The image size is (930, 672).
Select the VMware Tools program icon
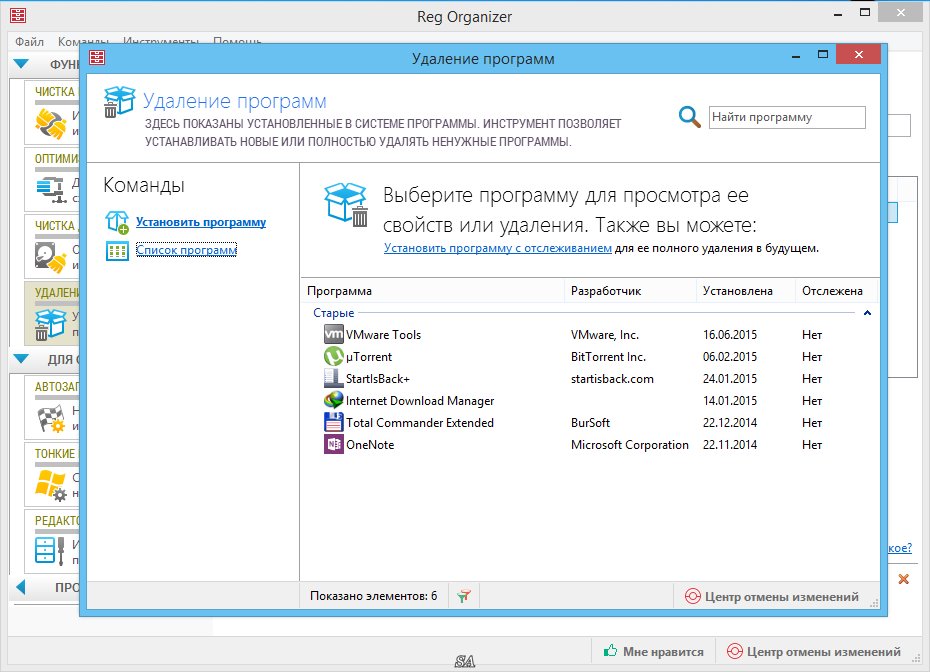click(333, 334)
